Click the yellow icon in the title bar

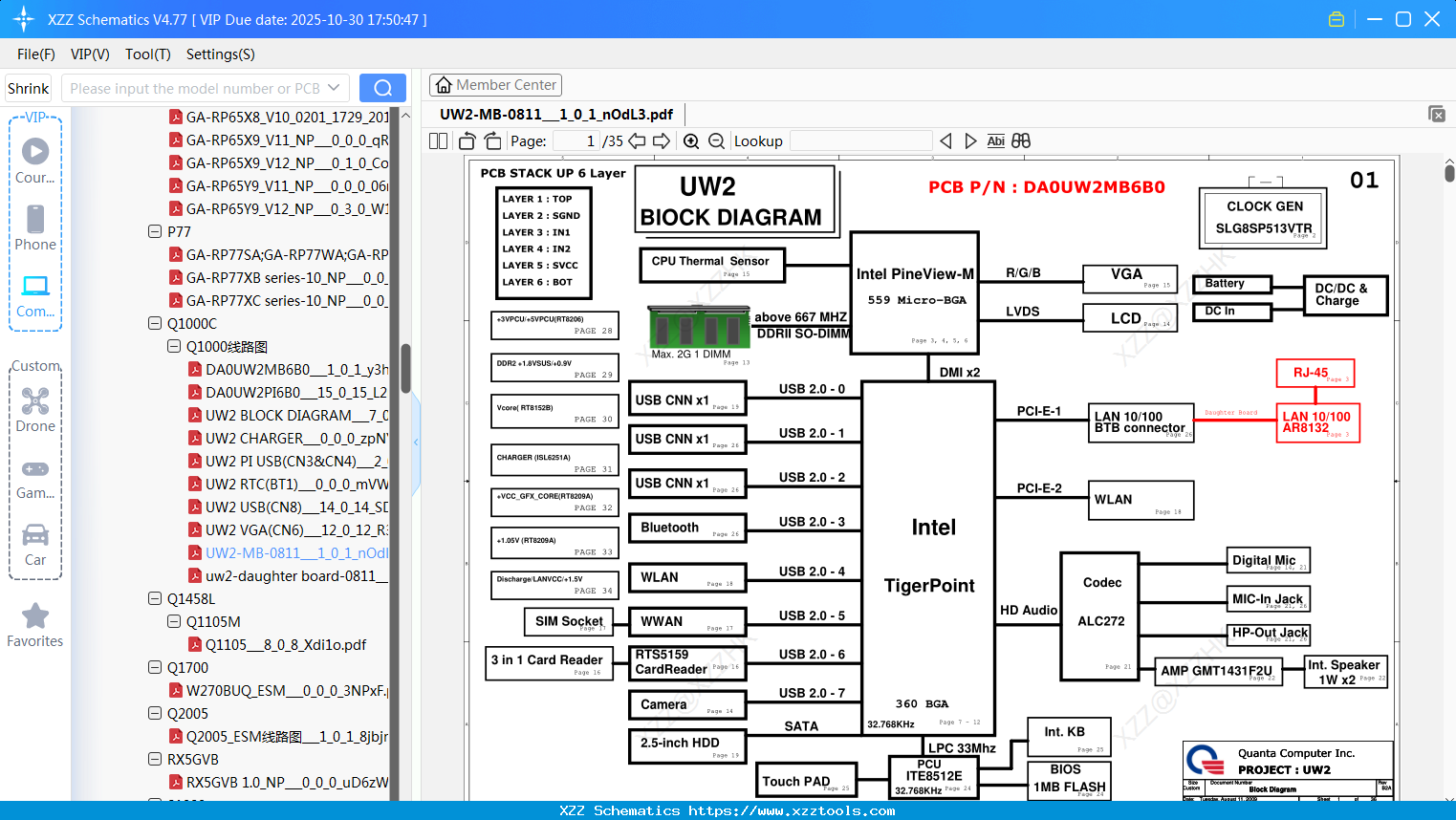pos(1336,19)
